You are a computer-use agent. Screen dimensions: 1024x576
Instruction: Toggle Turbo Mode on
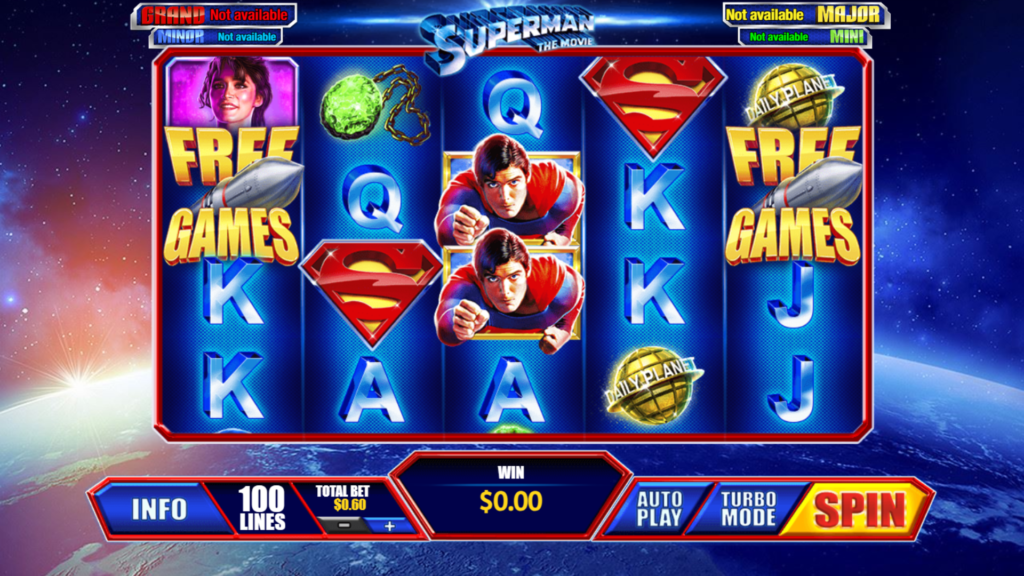[748, 509]
